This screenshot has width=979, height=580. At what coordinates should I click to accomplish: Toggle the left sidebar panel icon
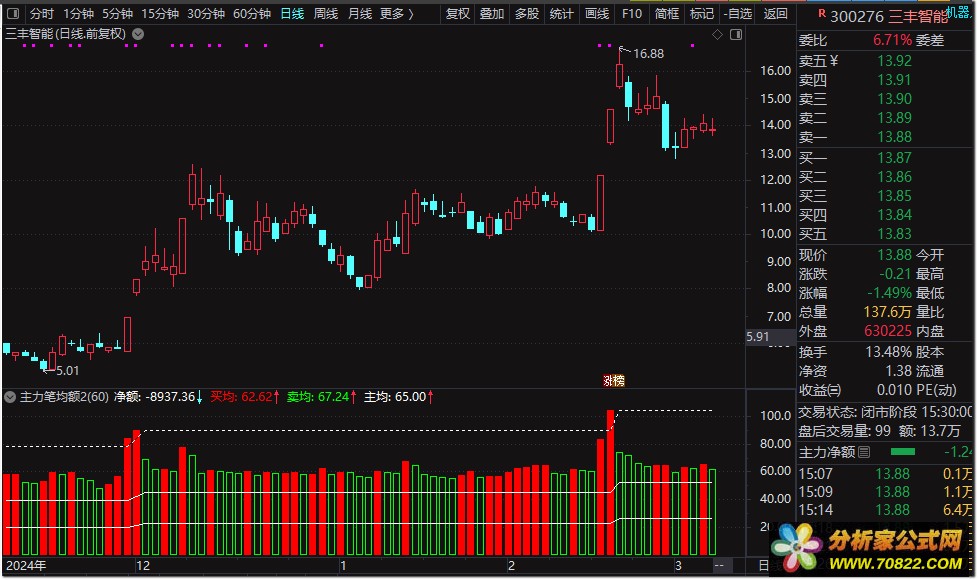[x=12, y=13]
